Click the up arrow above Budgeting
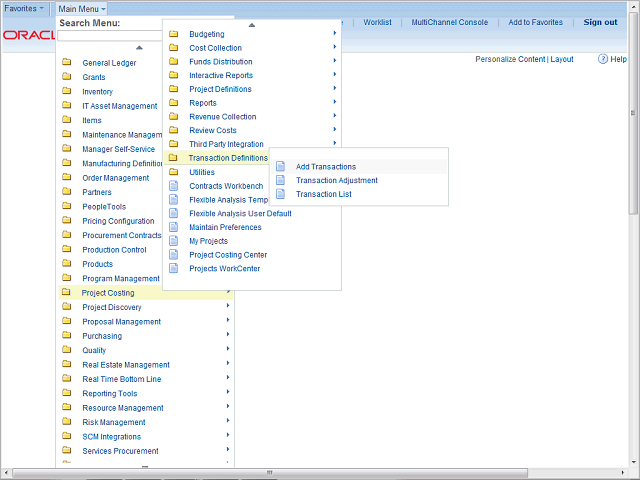 (x=252, y=25)
